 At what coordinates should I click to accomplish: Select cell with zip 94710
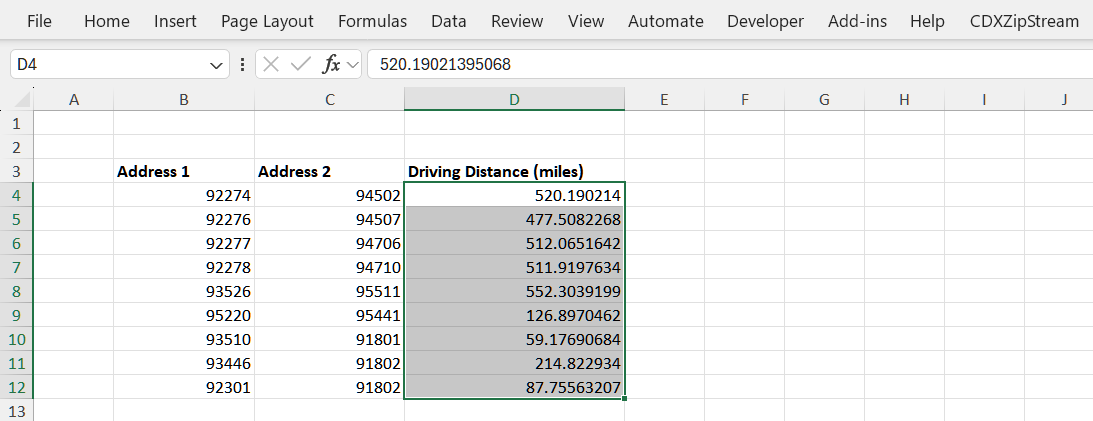(330, 267)
